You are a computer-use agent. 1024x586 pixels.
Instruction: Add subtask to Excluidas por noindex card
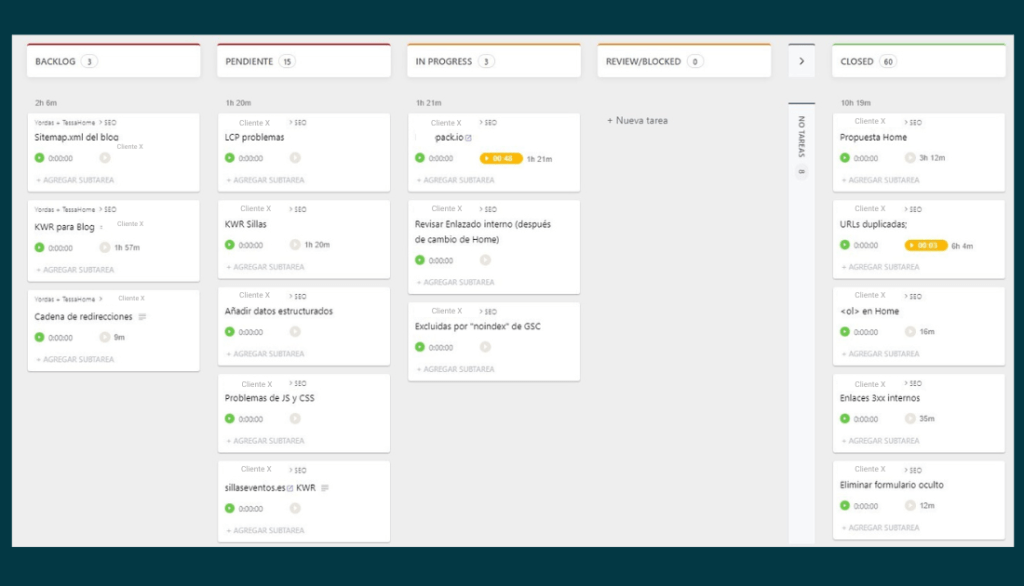coord(455,369)
